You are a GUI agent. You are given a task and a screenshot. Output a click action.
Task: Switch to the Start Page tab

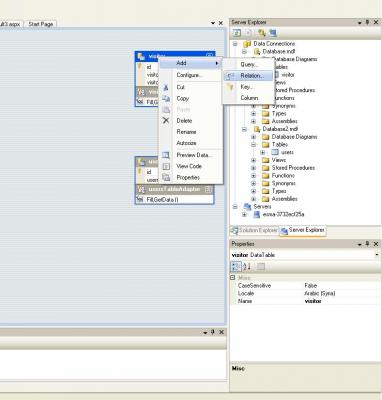[x=41, y=24]
